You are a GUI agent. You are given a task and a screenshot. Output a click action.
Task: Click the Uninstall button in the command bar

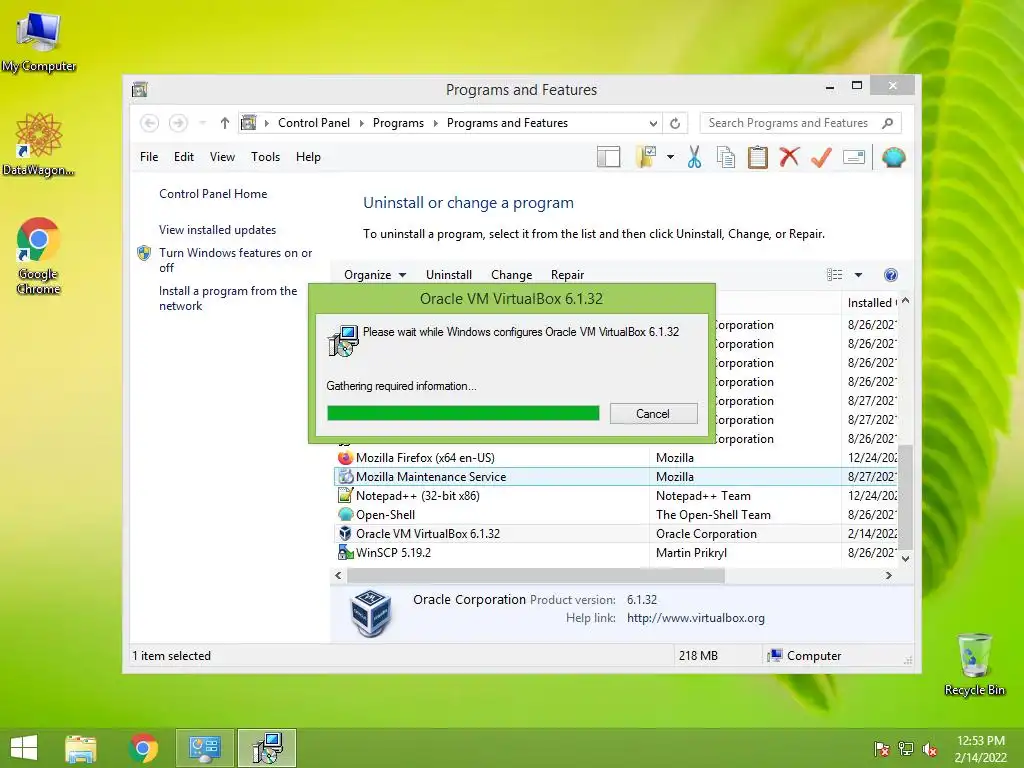pos(449,275)
